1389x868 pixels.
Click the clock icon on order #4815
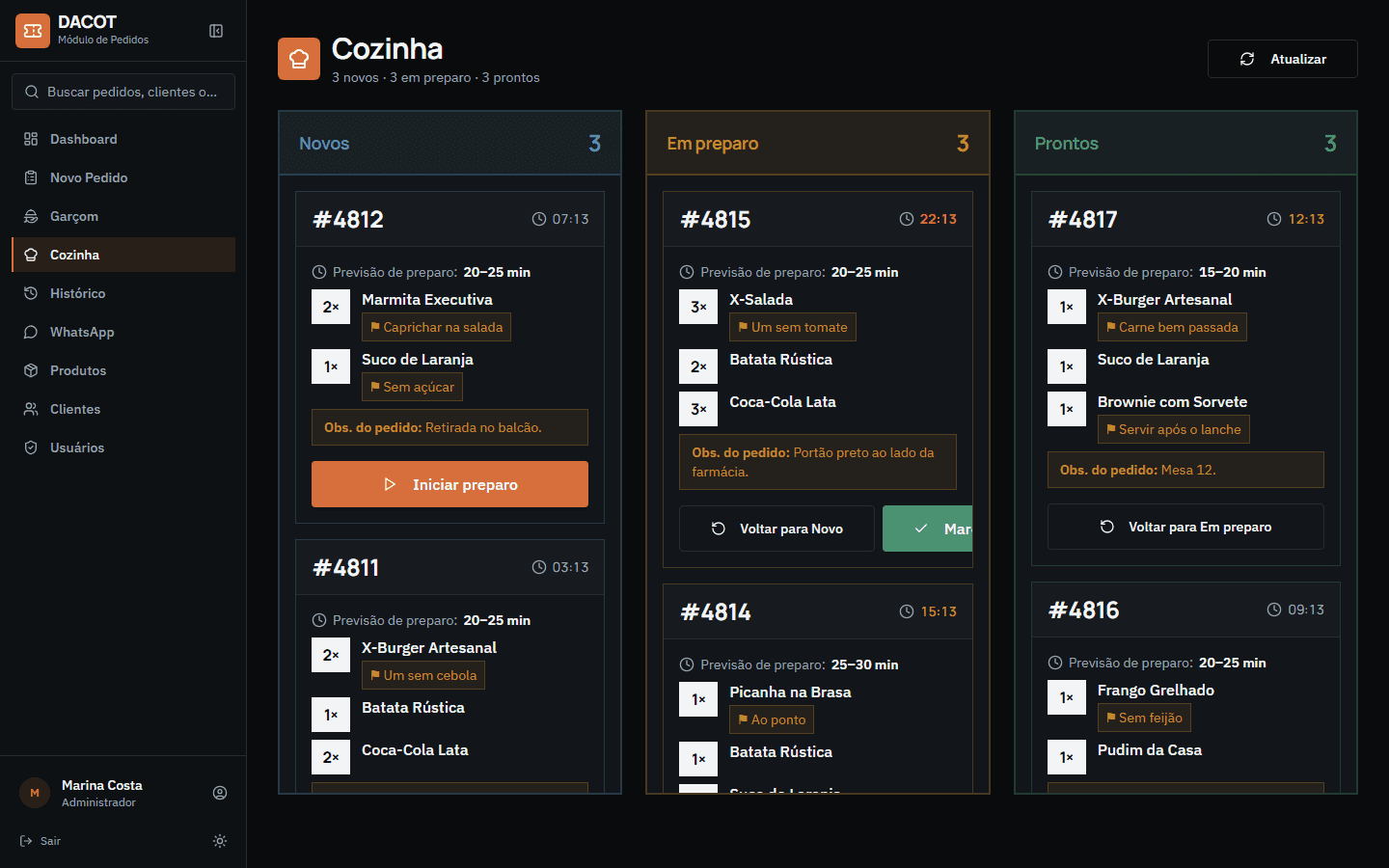click(x=907, y=219)
